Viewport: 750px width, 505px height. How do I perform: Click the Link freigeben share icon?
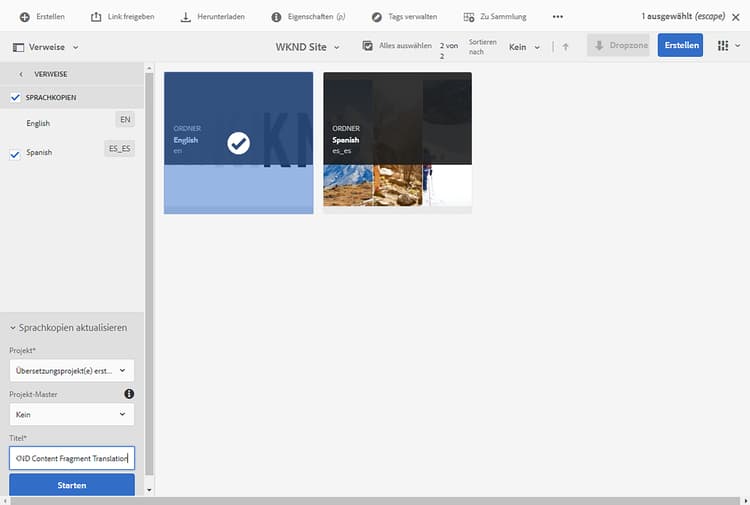pos(96,17)
